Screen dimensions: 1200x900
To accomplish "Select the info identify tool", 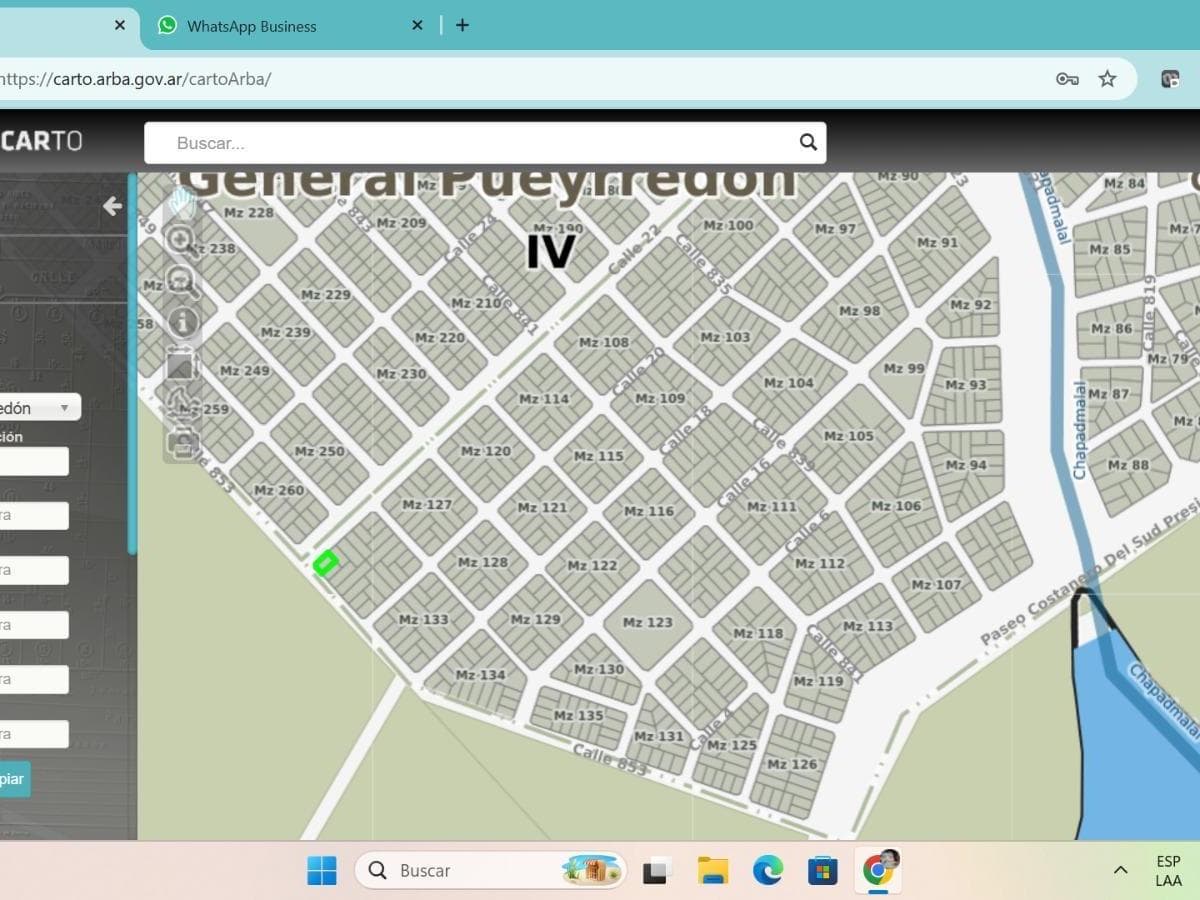I will 182,322.
